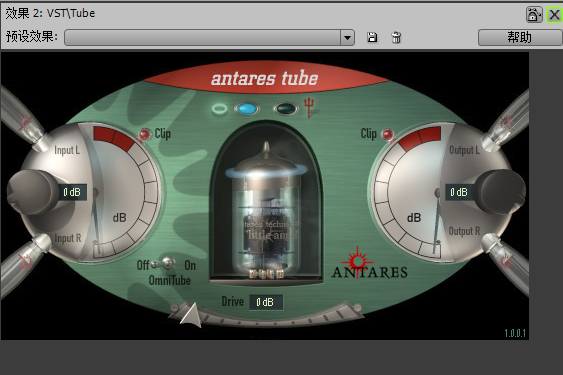This screenshot has height=375, width=563.
Task: Click the 预设效果 label
Action: click(x=32, y=36)
